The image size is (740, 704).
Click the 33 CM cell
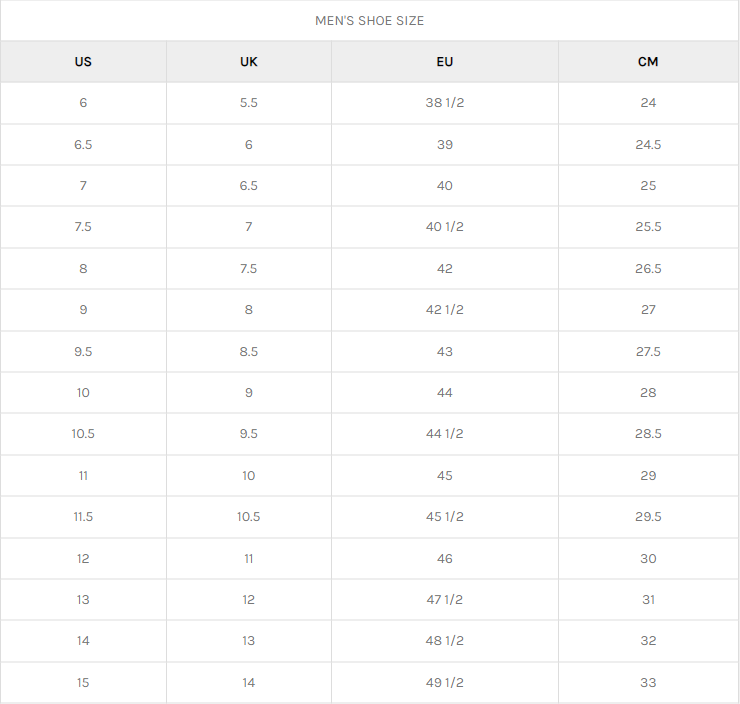coord(648,683)
